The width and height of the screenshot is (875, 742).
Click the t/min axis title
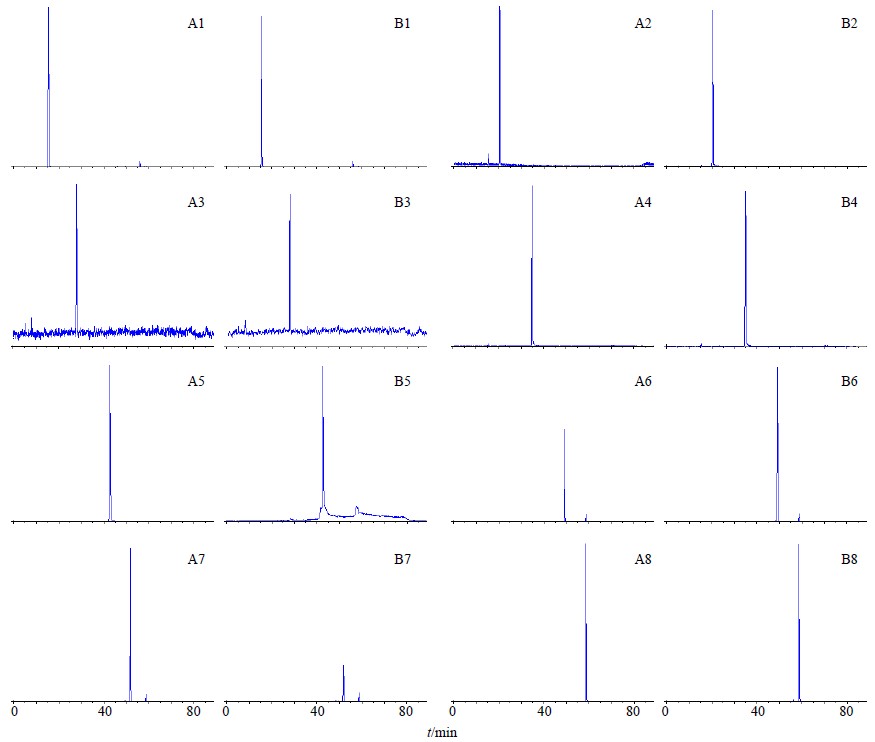[442, 733]
